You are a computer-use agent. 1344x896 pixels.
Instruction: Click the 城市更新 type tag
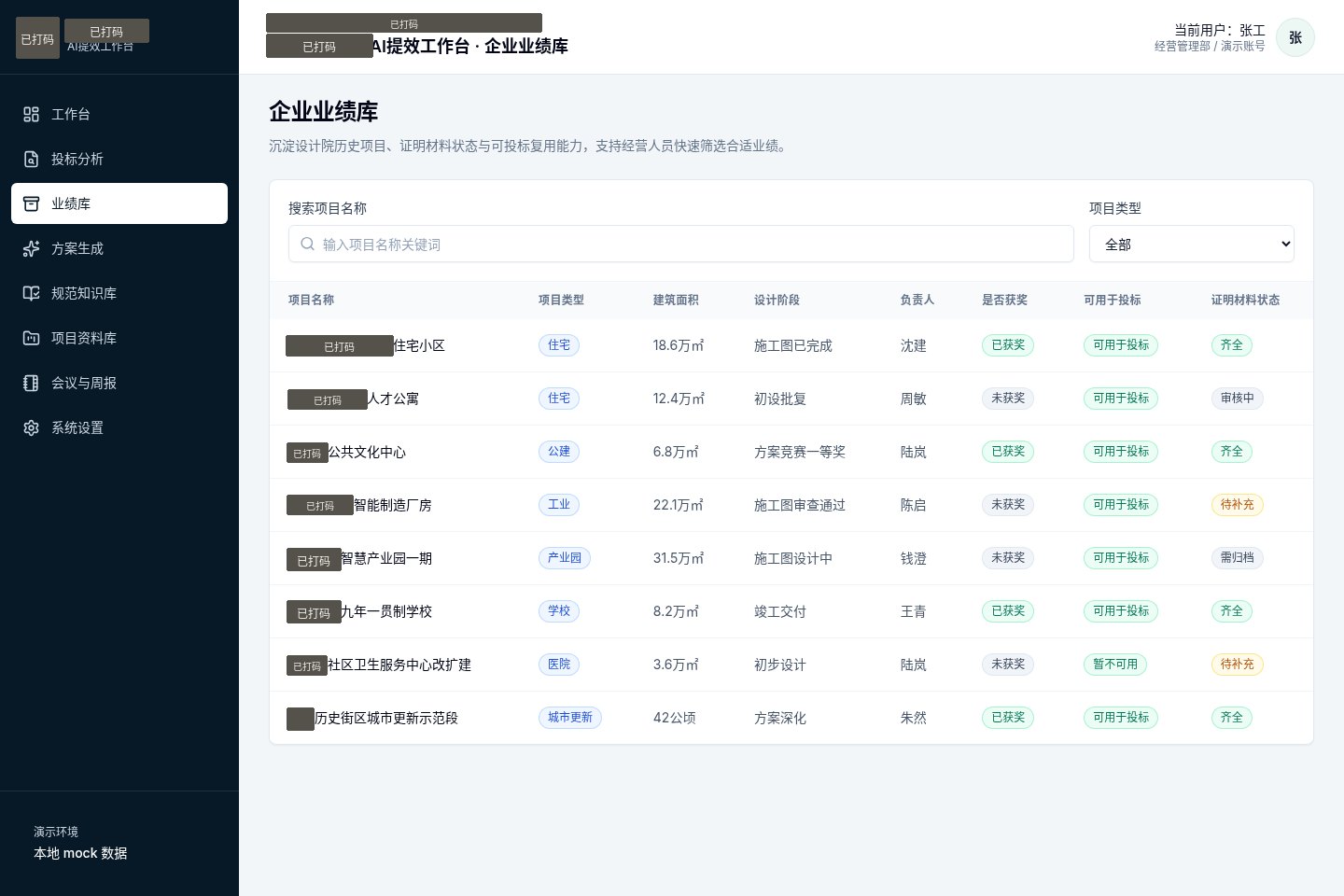coord(570,718)
